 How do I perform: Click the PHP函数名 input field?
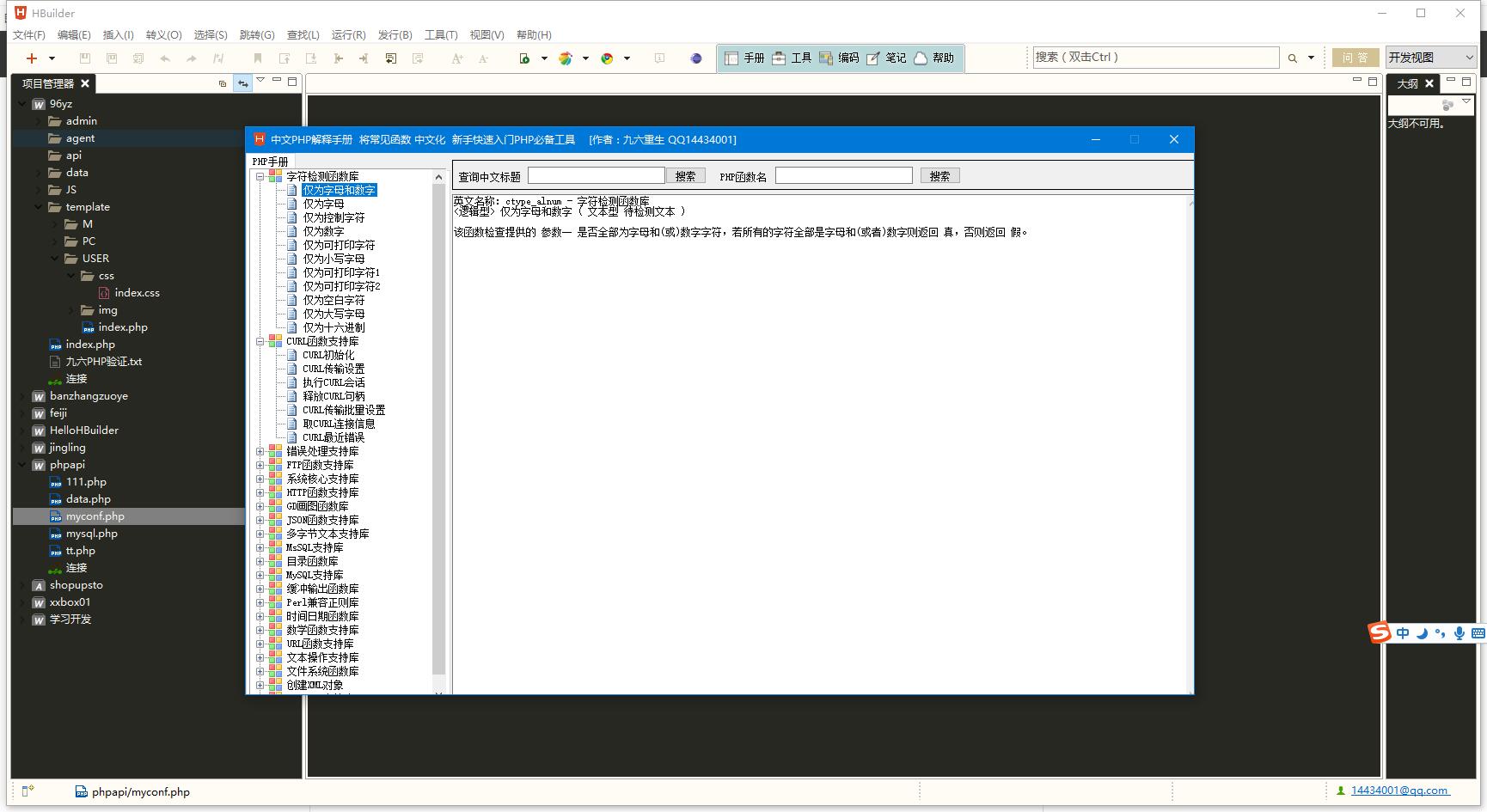(843, 175)
